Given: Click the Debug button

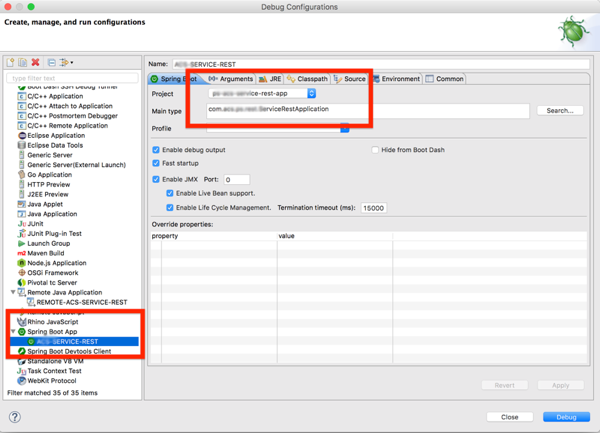Looking at the screenshot, I should [566, 417].
